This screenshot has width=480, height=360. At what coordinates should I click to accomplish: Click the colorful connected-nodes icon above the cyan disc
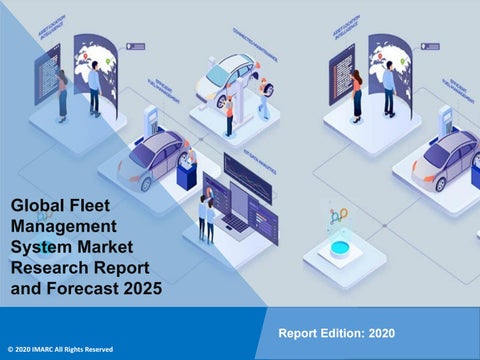(338, 216)
